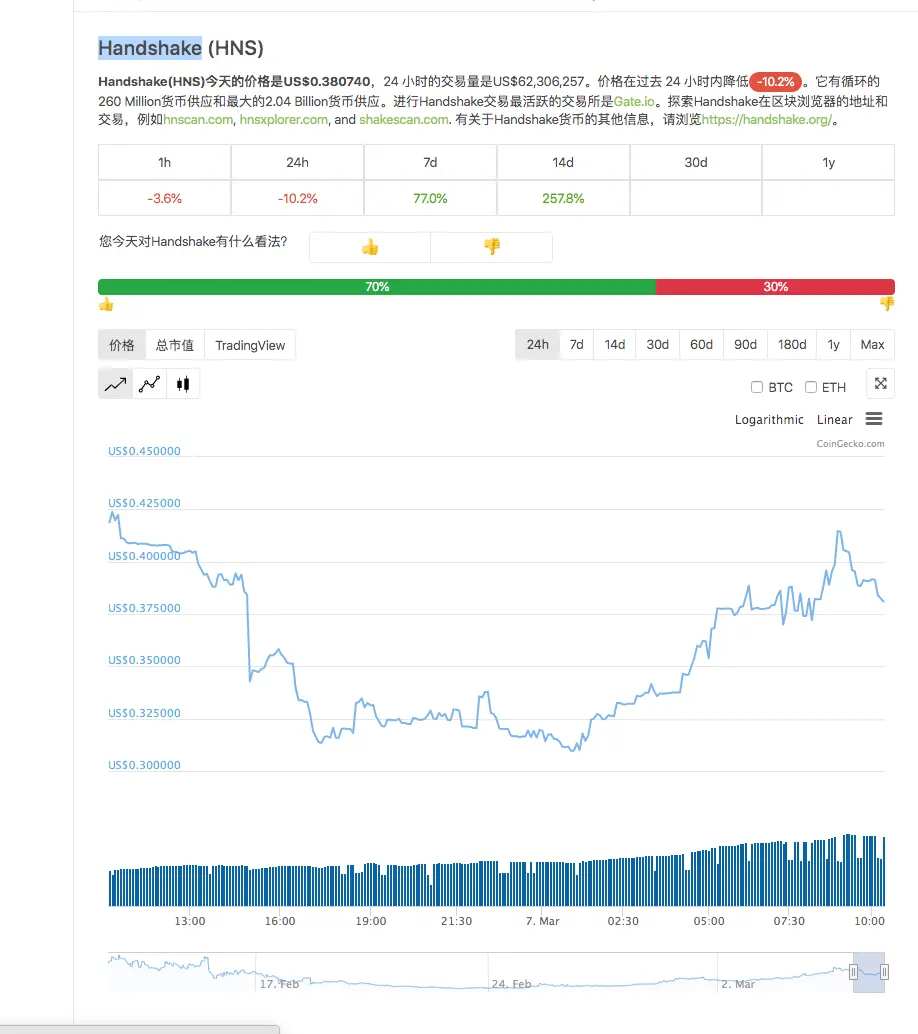Screen dimensions: 918x1034
Task: Click the 17. Feb area in navigator
Action: coord(280,982)
